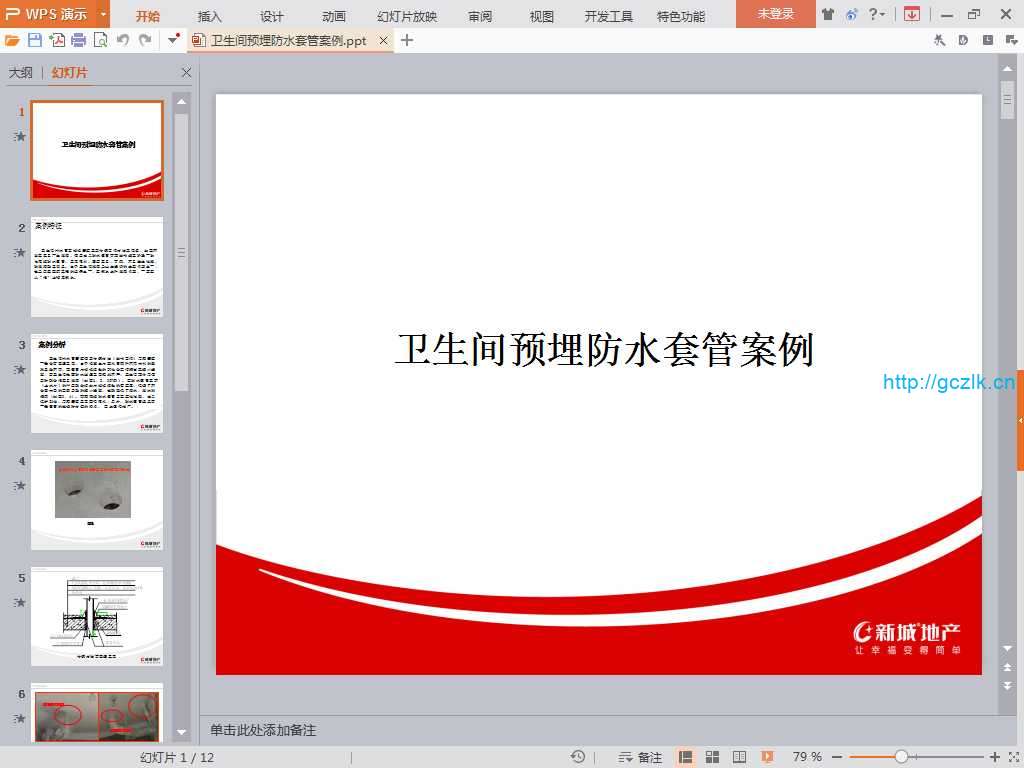
Task: Select slide 4 thumbnail with pipe photo
Action: pyautogui.click(x=97, y=499)
